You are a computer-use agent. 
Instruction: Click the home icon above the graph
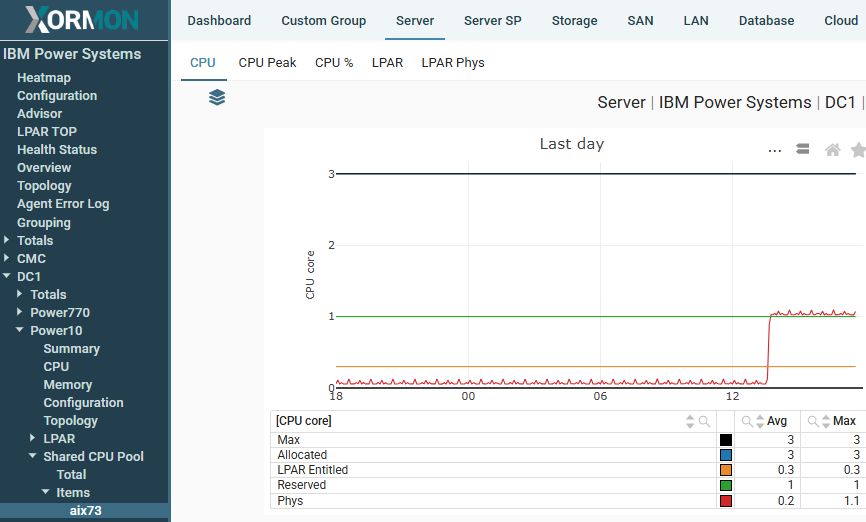(832, 150)
